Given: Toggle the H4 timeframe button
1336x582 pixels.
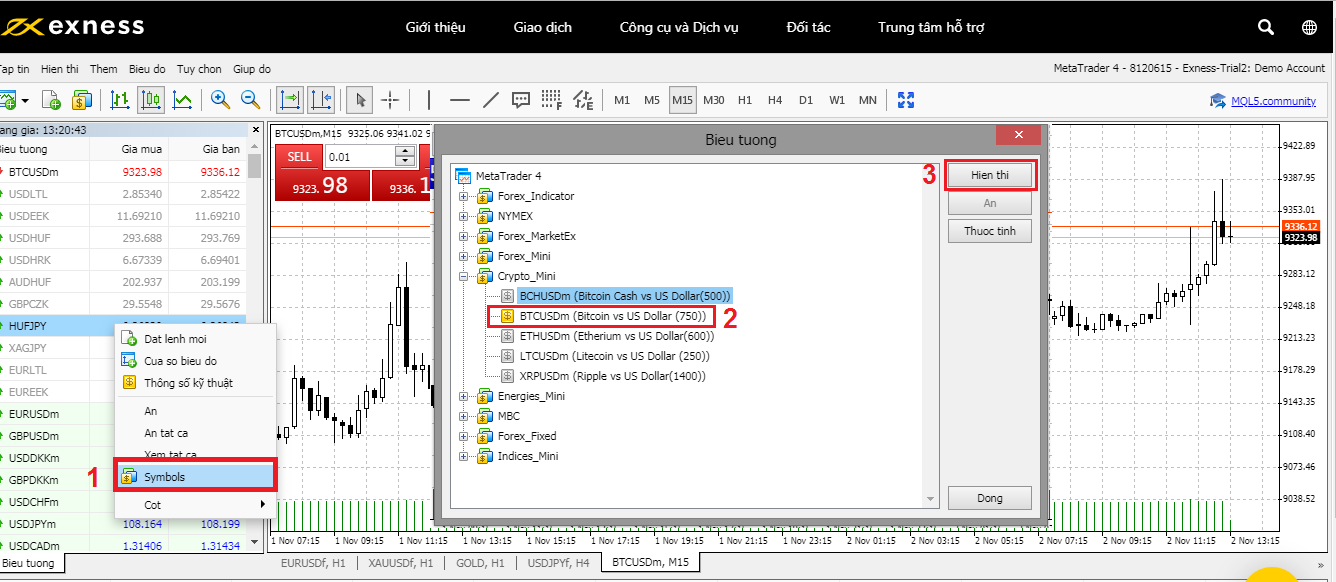Looking at the screenshot, I should point(775,100).
